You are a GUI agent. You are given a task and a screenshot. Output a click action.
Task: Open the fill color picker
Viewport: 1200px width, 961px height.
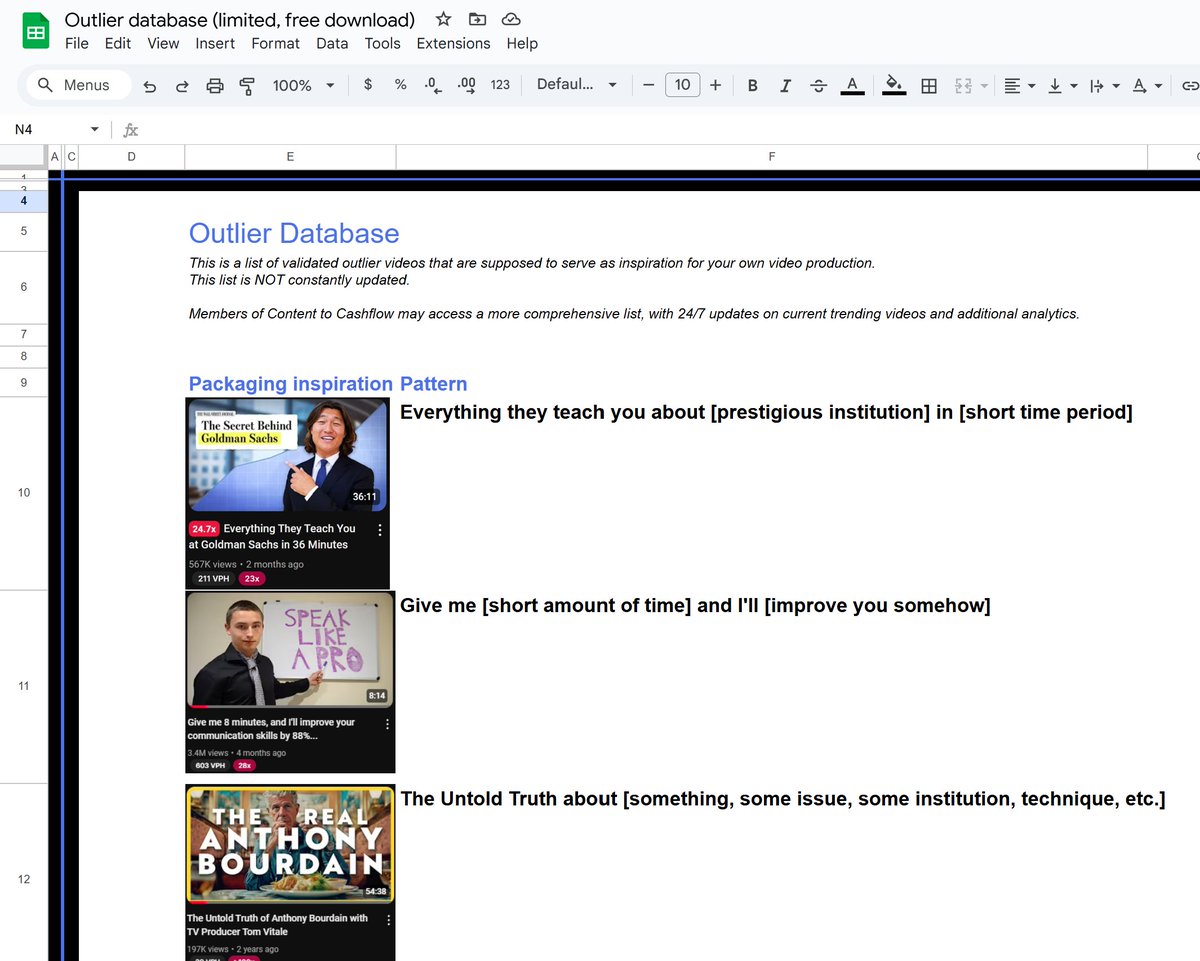click(895, 85)
